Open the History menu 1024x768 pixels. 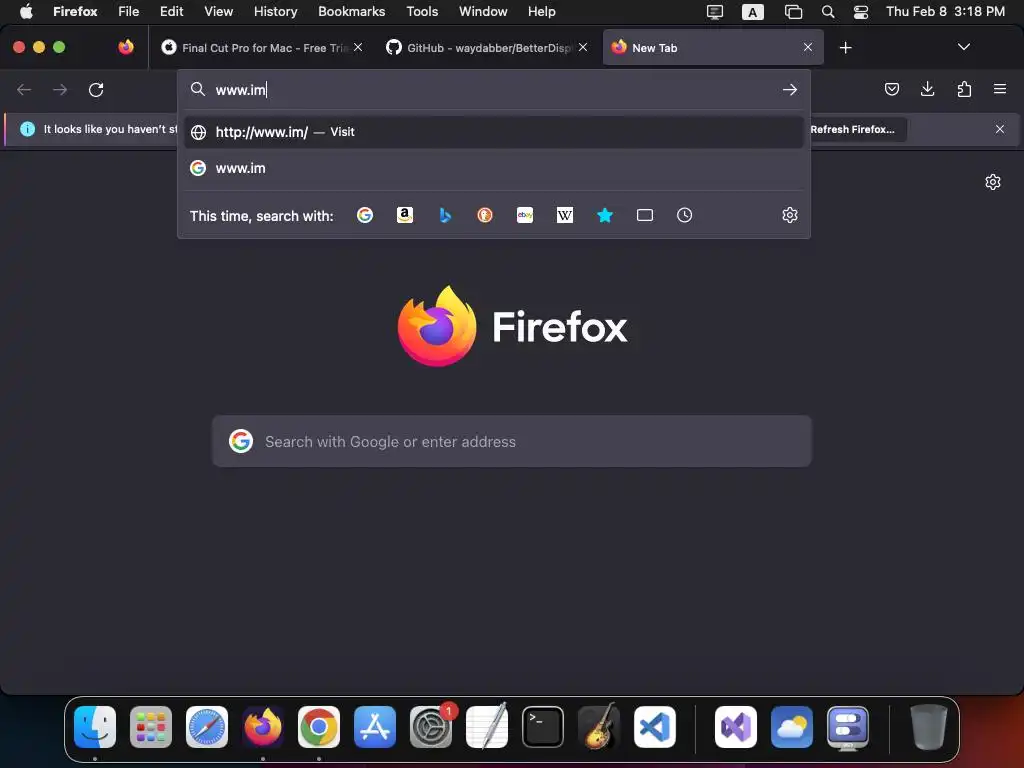pyautogui.click(x=275, y=11)
